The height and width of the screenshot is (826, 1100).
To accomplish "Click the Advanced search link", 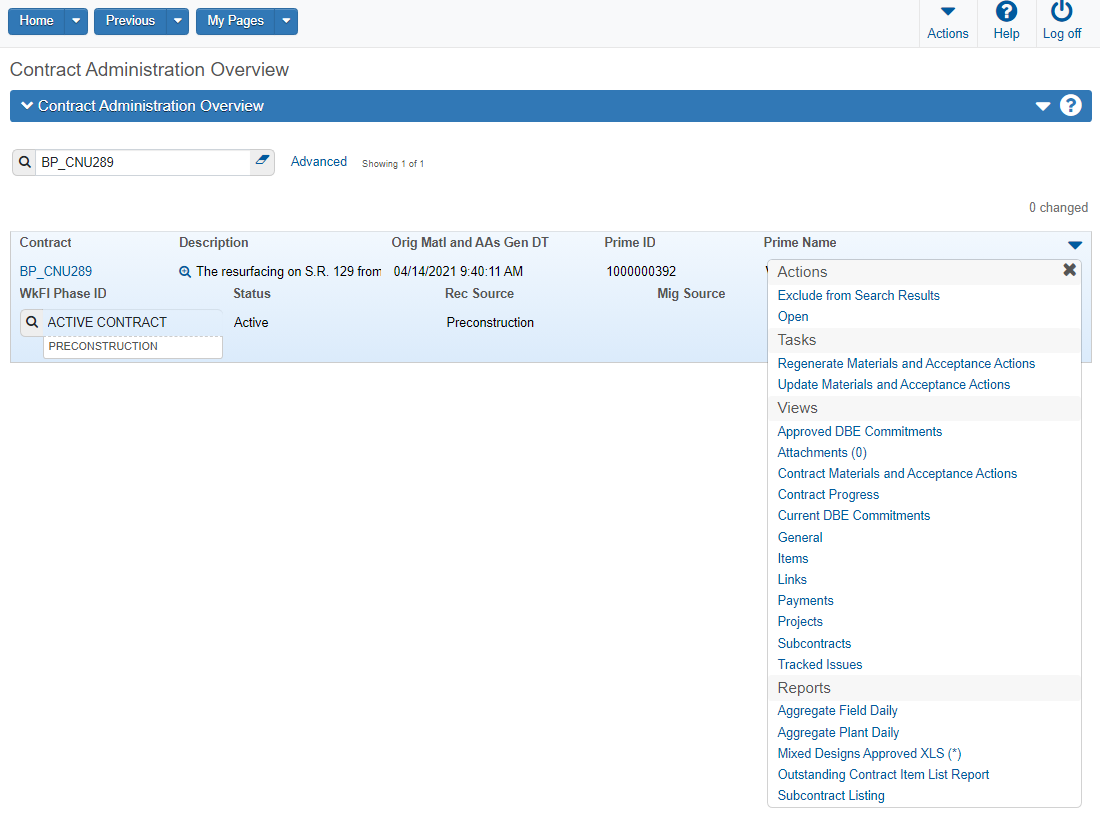I will (x=318, y=162).
